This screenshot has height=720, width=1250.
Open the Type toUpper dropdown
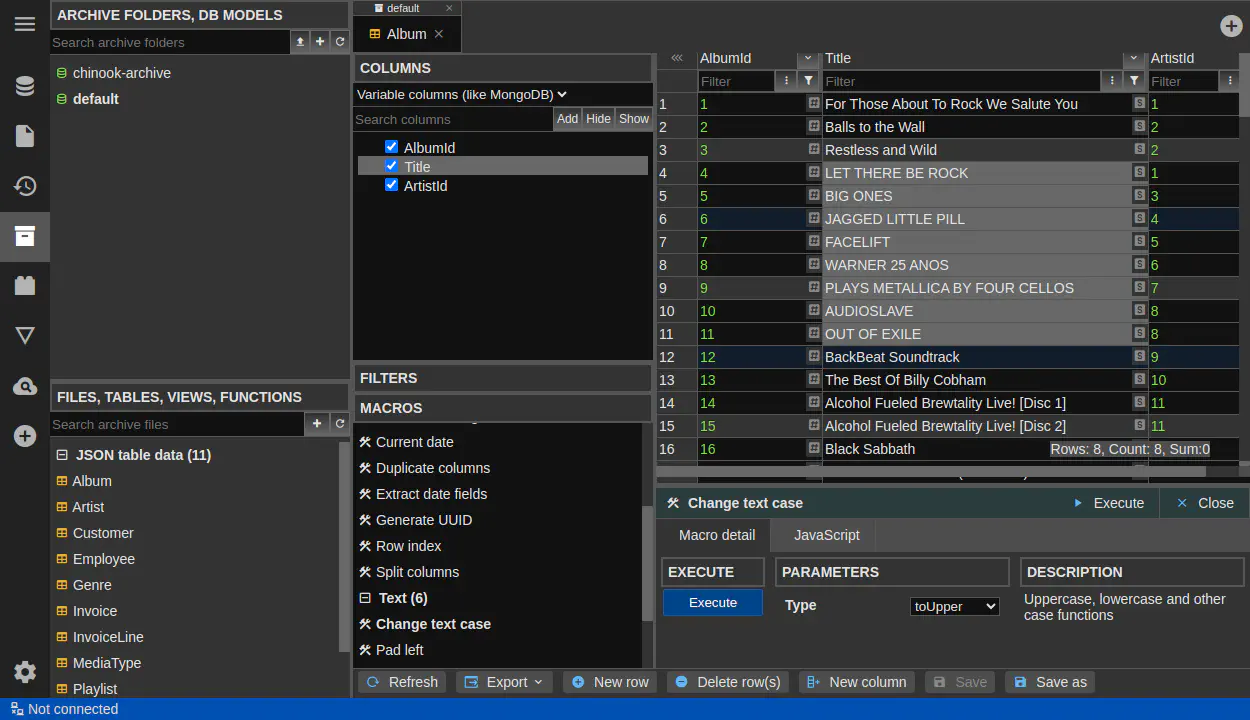(955, 606)
